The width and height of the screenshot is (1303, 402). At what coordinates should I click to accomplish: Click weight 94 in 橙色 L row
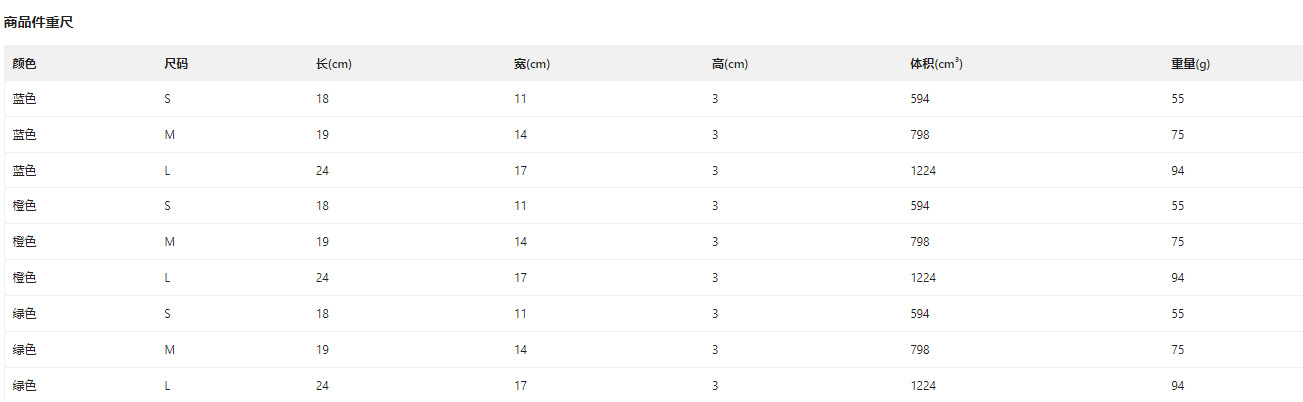[1178, 278]
